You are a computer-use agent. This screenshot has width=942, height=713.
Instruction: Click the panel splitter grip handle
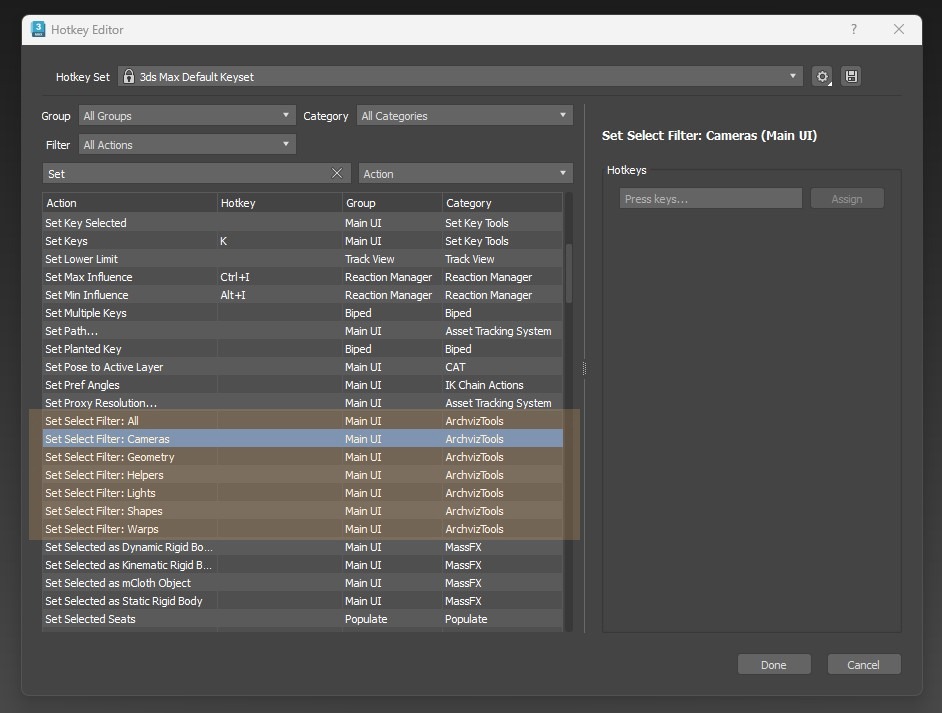[584, 368]
